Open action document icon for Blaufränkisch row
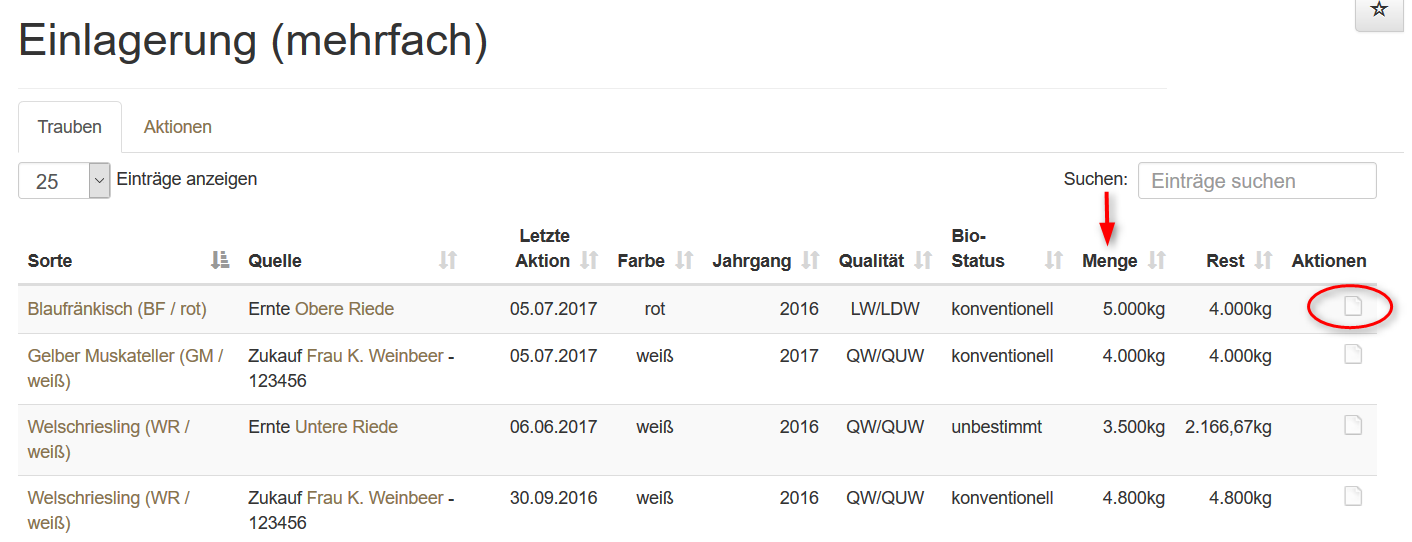Image resolution: width=1412 pixels, height=542 pixels. point(1352,307)
